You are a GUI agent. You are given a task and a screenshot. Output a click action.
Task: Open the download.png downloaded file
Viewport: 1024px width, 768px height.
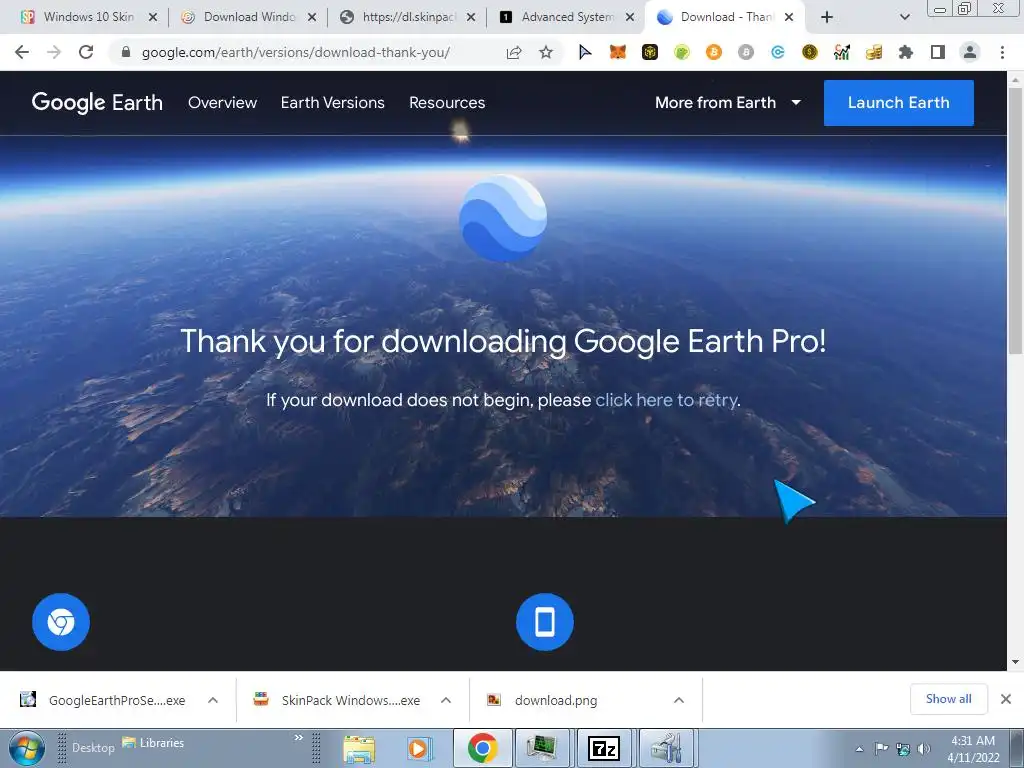[x=543, y=700]
